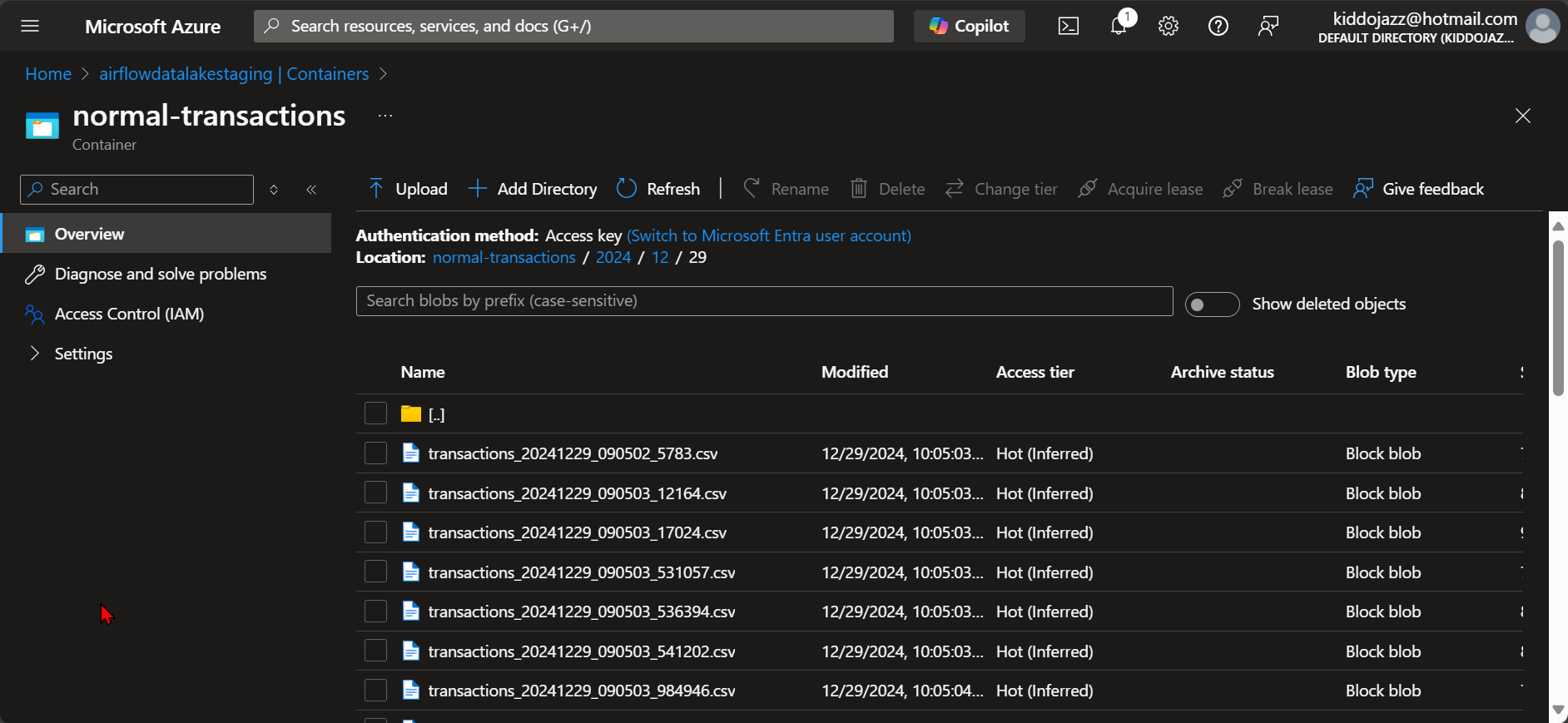Open the more options ellipsis beside title
Viewport: 1568px width, 723px height.
click(x=385, y=116)
